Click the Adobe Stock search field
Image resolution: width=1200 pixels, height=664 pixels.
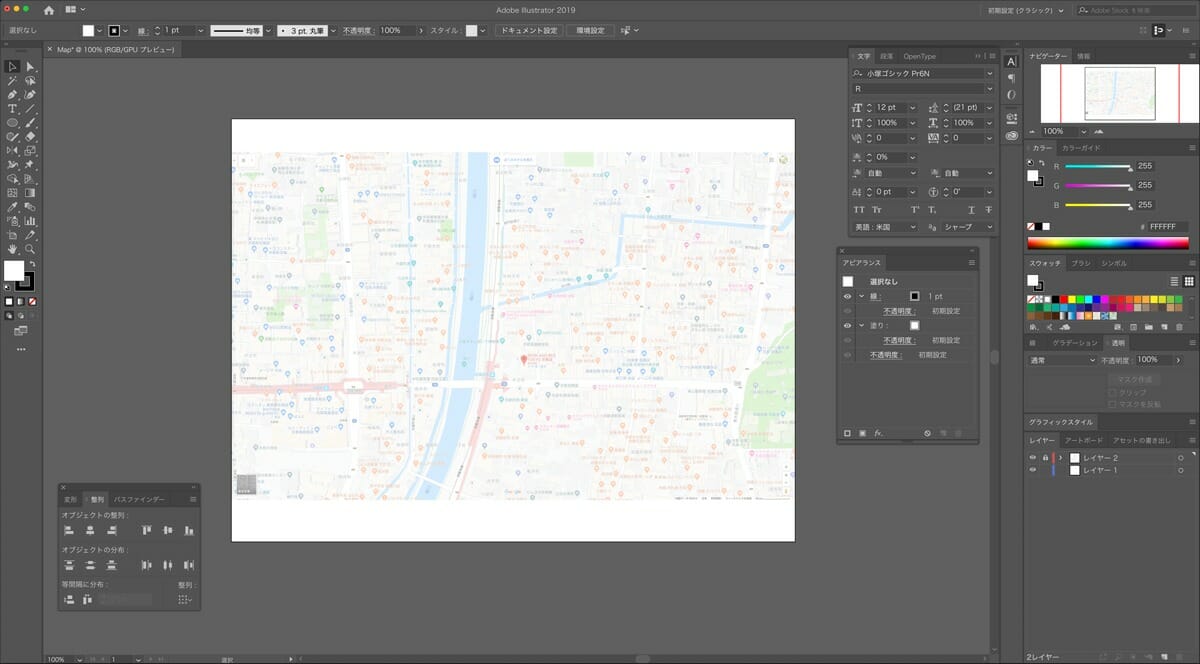pyautogui.click(x=1134, y=10)
